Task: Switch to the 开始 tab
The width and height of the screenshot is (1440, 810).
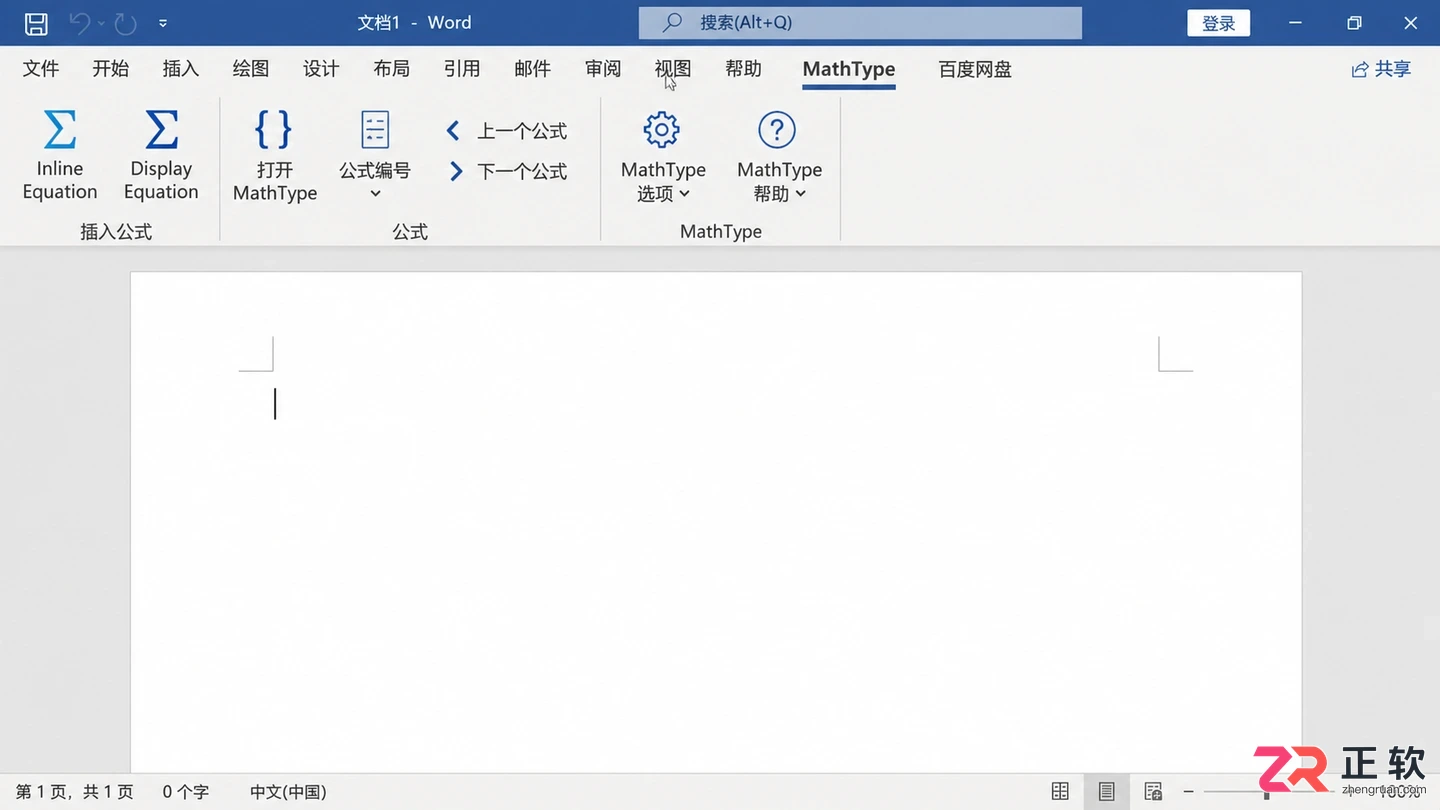Action: 111,69
